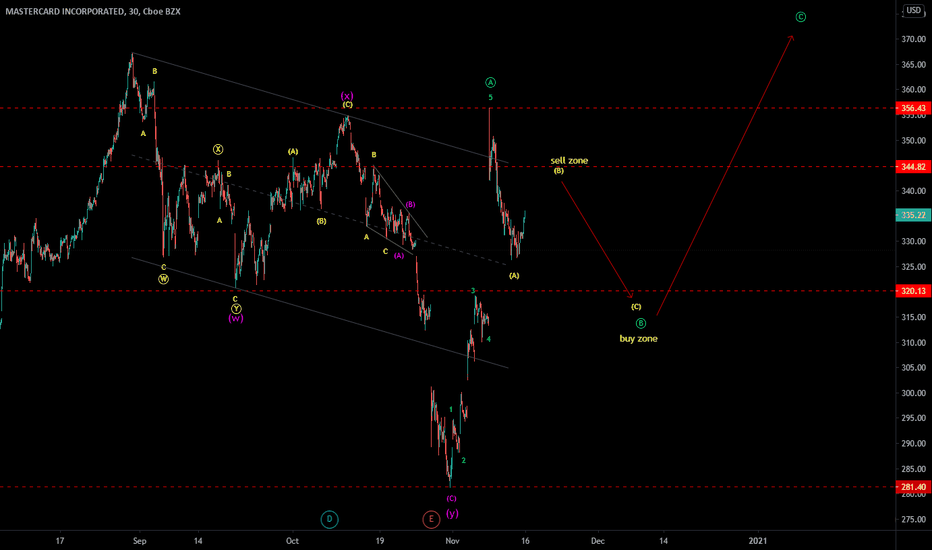Select the green circled B wave marker
The height and width of the screenshot is (550, 932).
click(x=641, y=323)
